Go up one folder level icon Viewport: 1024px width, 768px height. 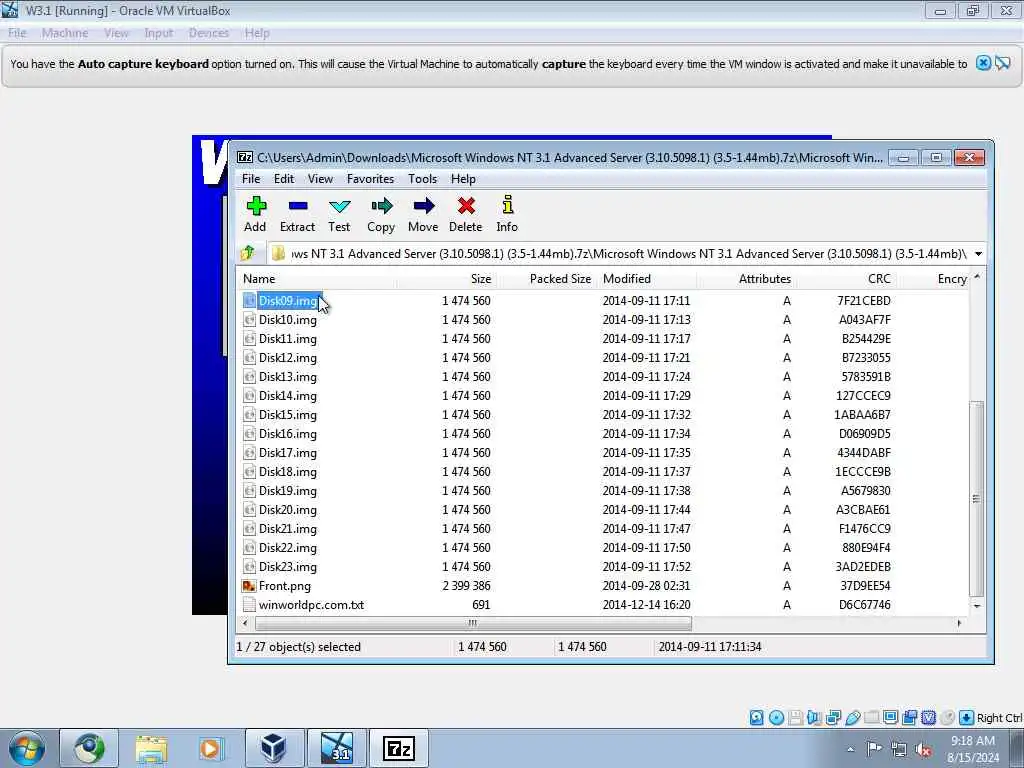tap(248, 253)
